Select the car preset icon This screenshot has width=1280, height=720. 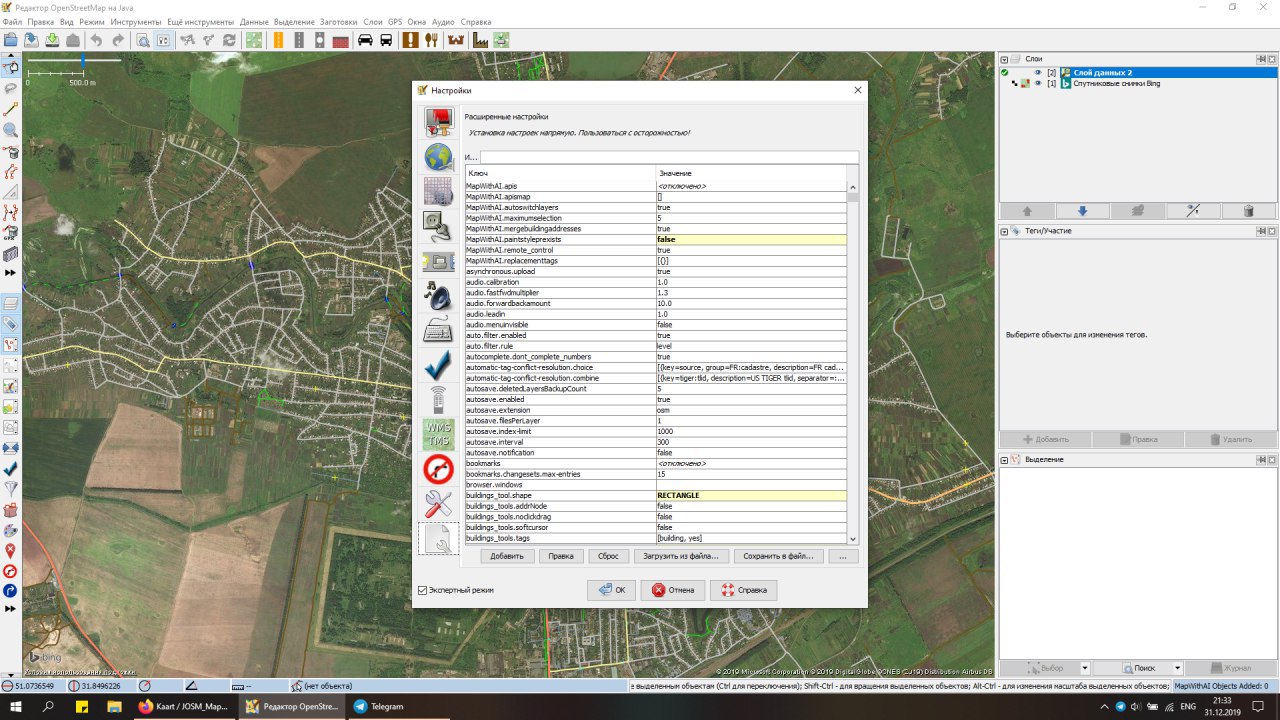[x=365, y=40]
